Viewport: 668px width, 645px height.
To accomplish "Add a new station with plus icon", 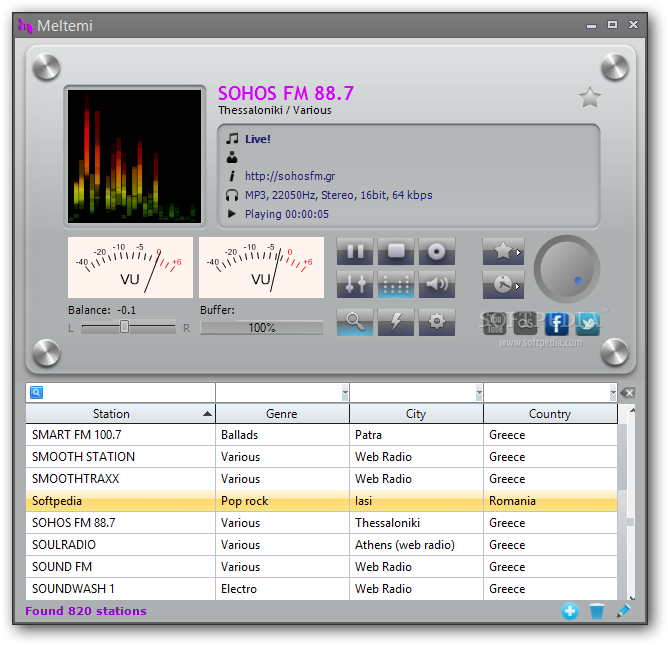I will point(570,611).
